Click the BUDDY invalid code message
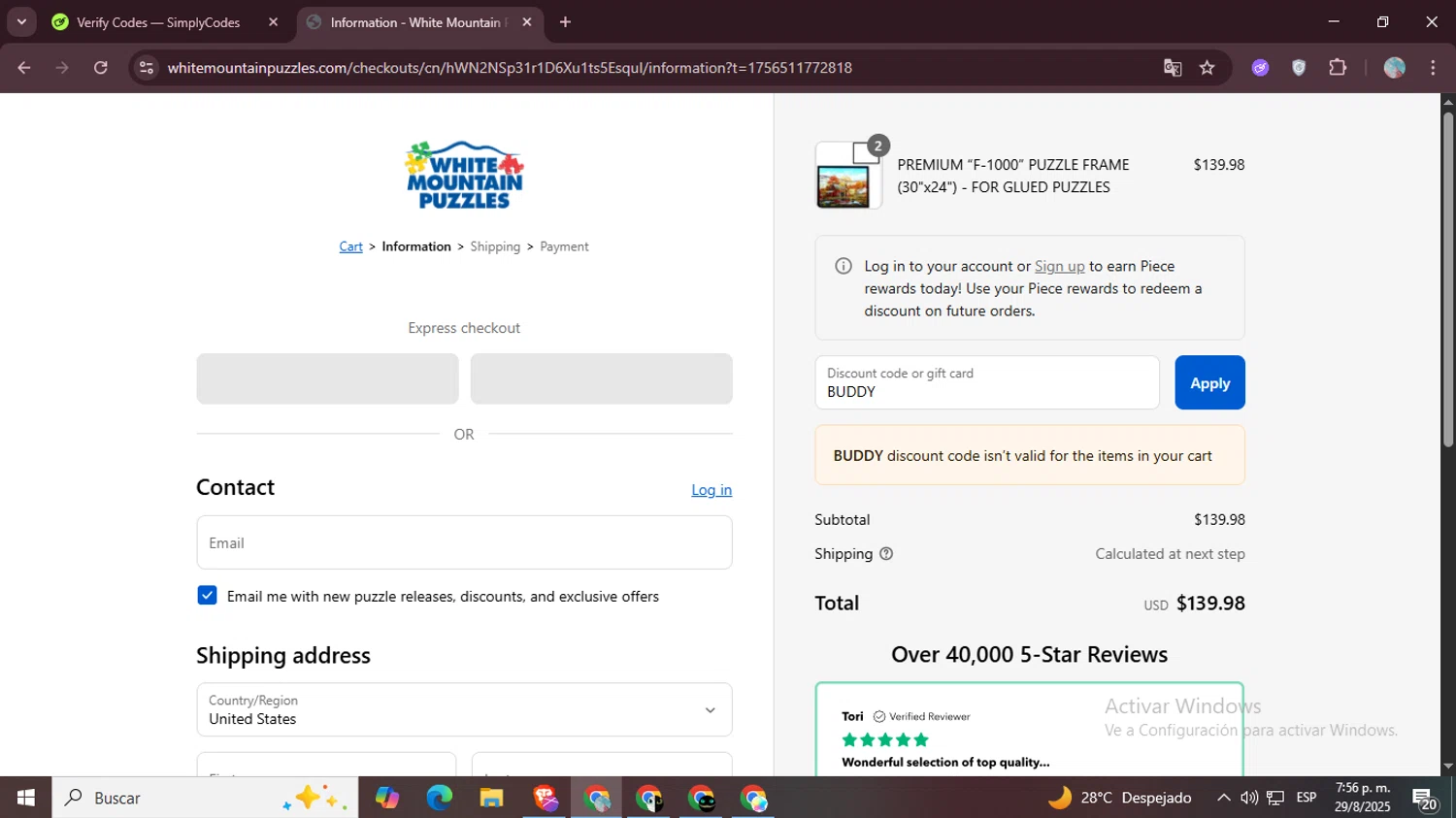 [x=1030, y=455]
